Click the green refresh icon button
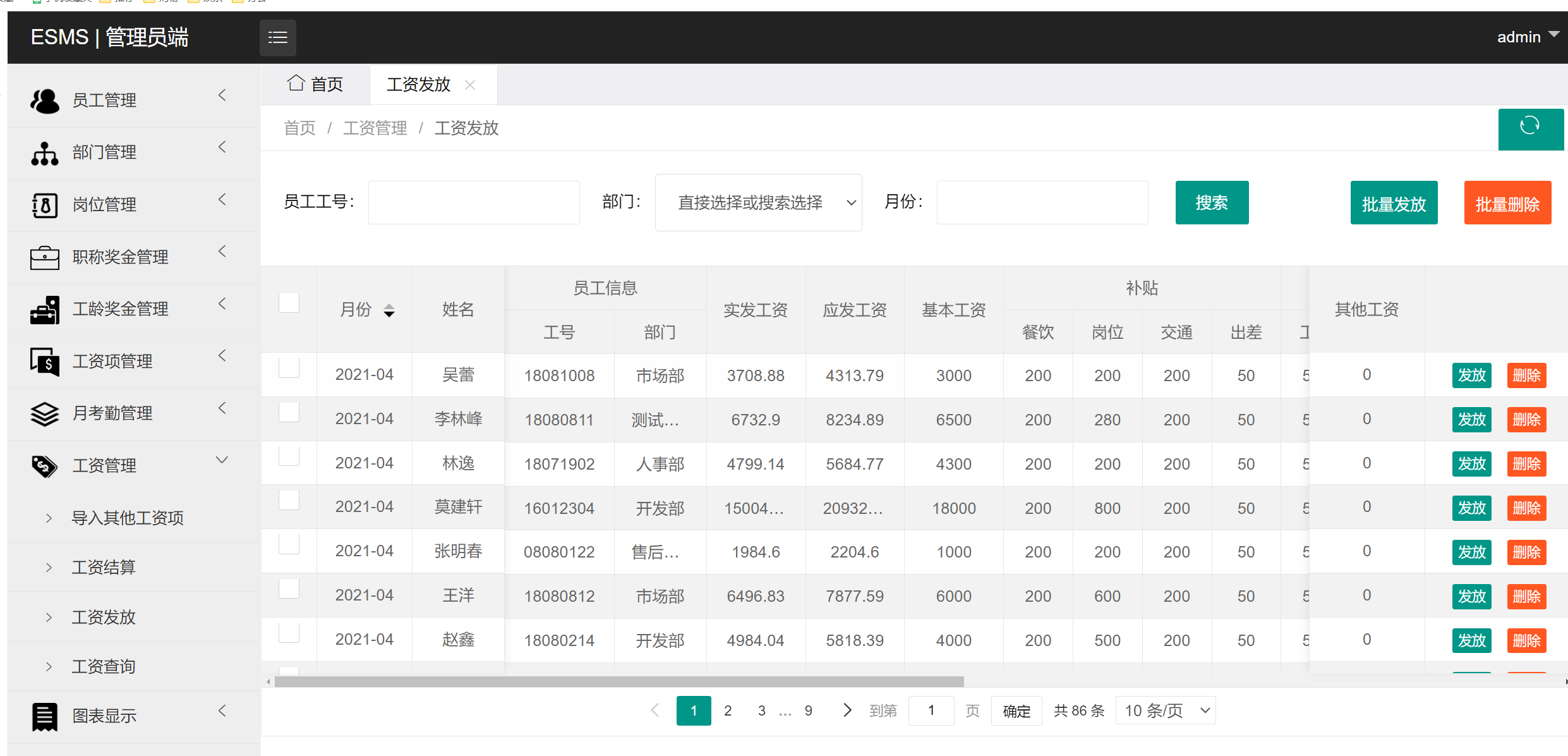This screenshot has height=756, width=1568. [x=1529, y=126]
